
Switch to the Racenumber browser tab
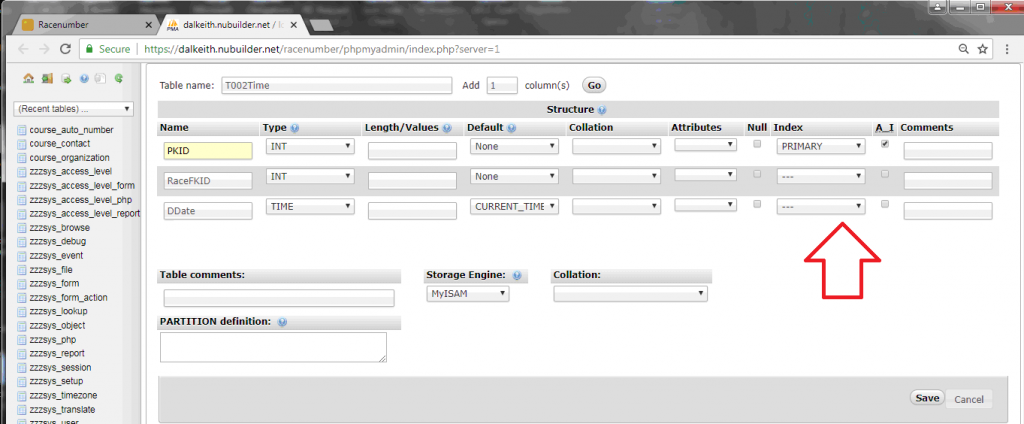(x=86, y=25)
